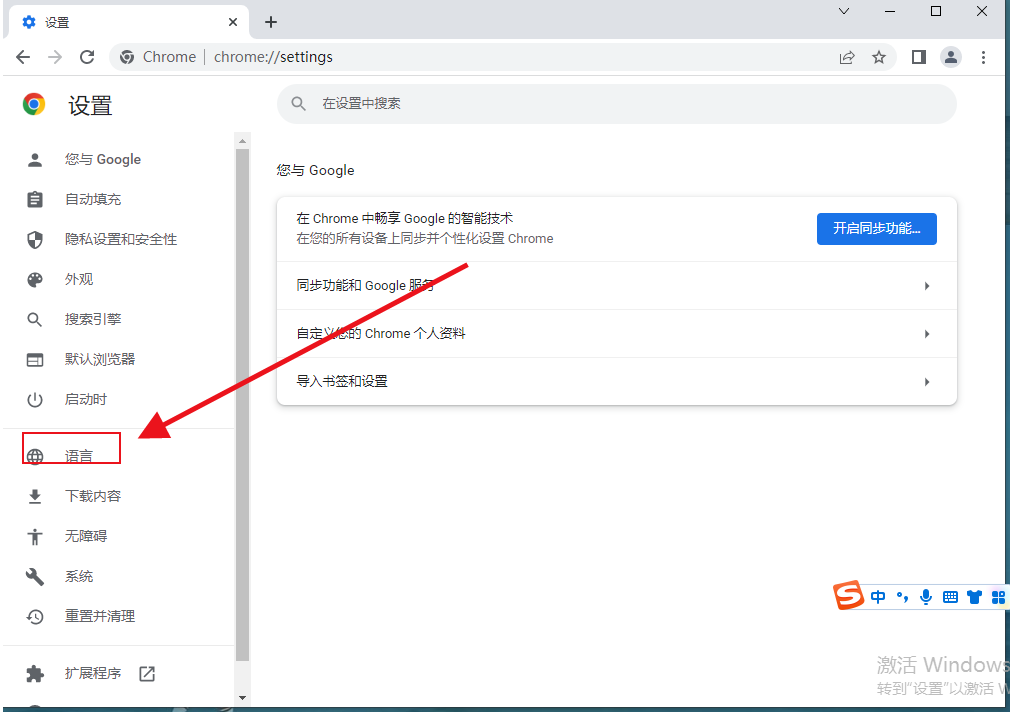The height and width of the screenshot is (712, 1010).
Task: Click the external link icon beside 扩展程序
Action: tap(147, 673)
